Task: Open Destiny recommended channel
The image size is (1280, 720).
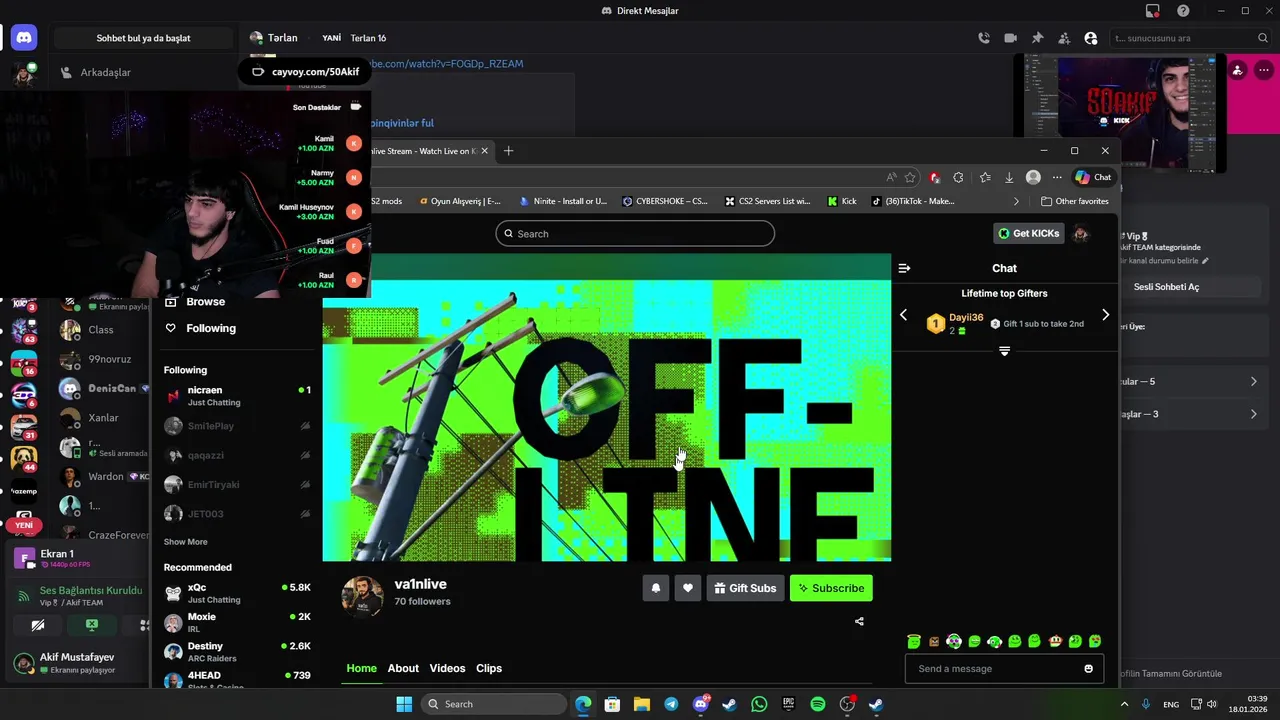Action: pyautogui.click(x=237, y=652)
